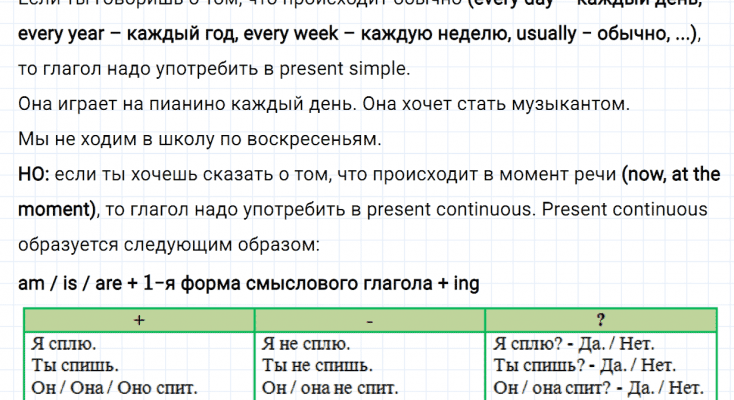Click the table text "Он / Она / Оно спит."
This screenshot has height=400, width=734.
point(114,387)
